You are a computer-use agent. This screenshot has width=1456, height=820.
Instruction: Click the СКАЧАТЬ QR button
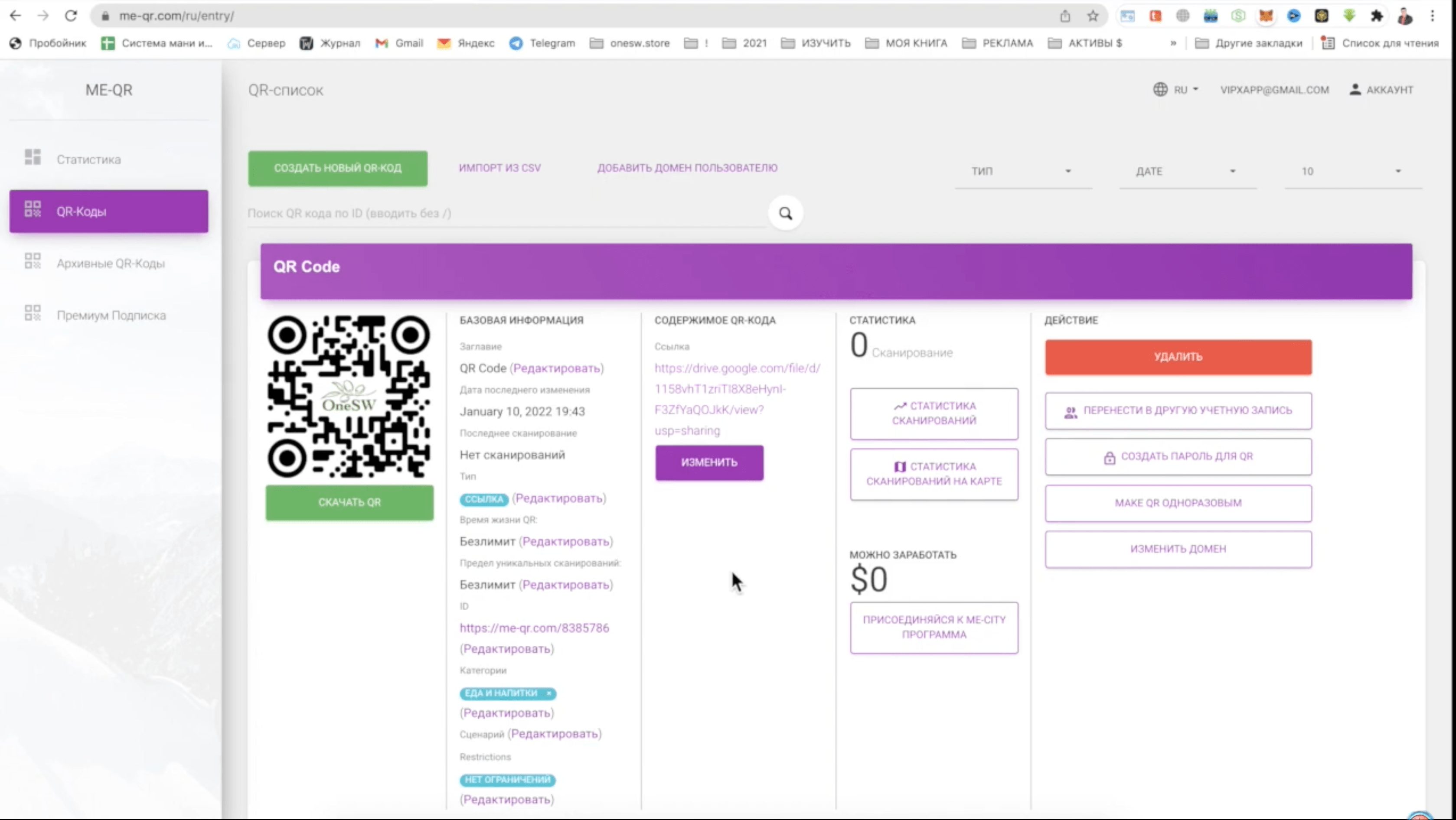tap(349, 502)
